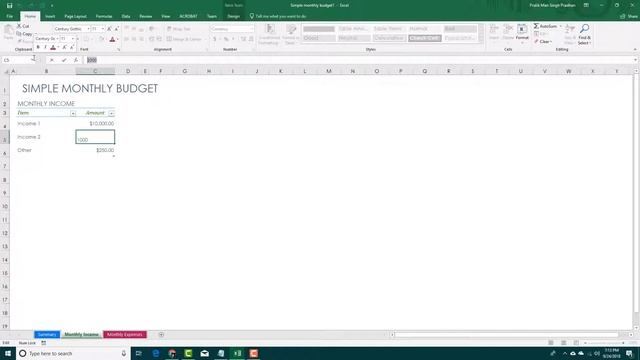This screenshot has width=640, height=360.
Task: Toggle Wrap Text
Action: [x=179, y=29]
